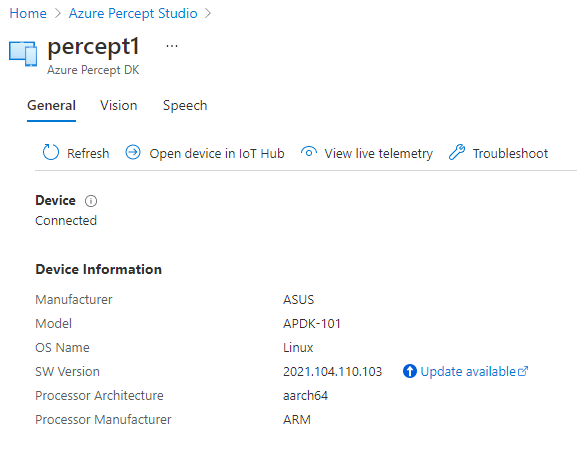577x474 pixels.
Task: Click the chevron after Azure Percept Studio
Action: coord(208,14)
